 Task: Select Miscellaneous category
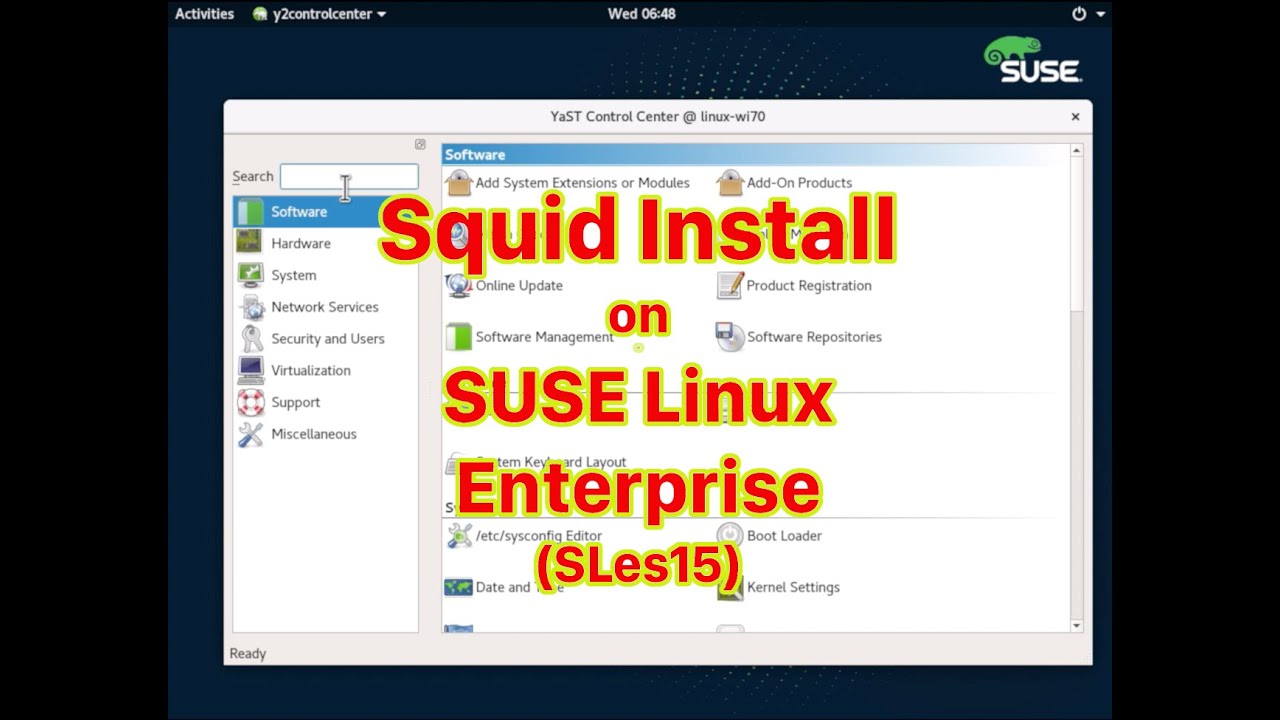325,434
